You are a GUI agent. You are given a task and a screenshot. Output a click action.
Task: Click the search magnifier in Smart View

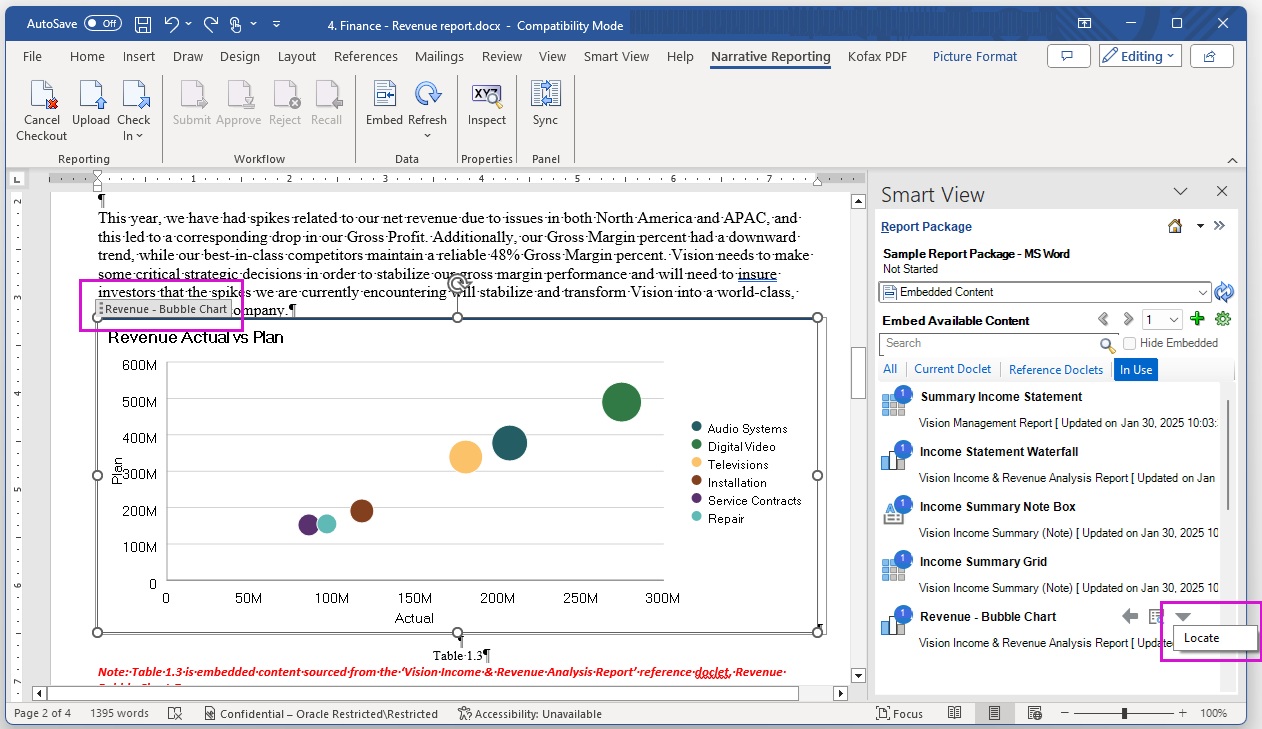coord(1107,345)
